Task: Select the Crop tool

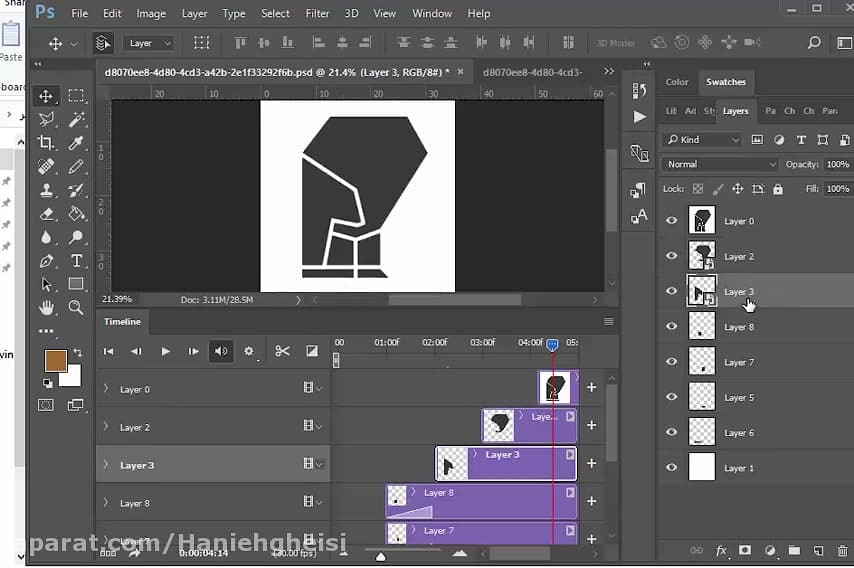Action: click(46, 143)
